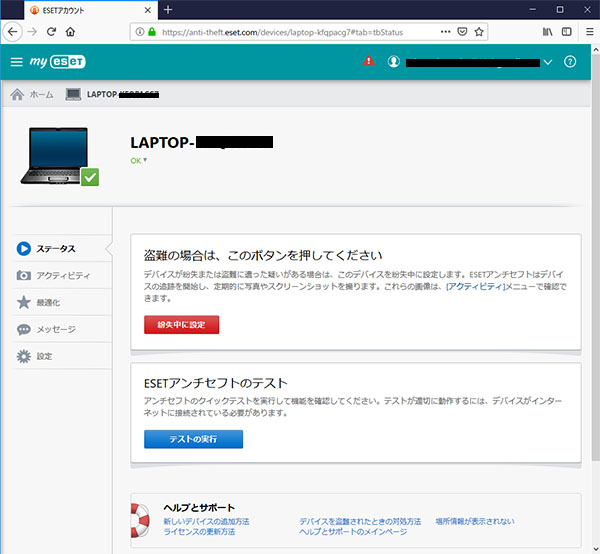Click the camera activity icon

24,275
